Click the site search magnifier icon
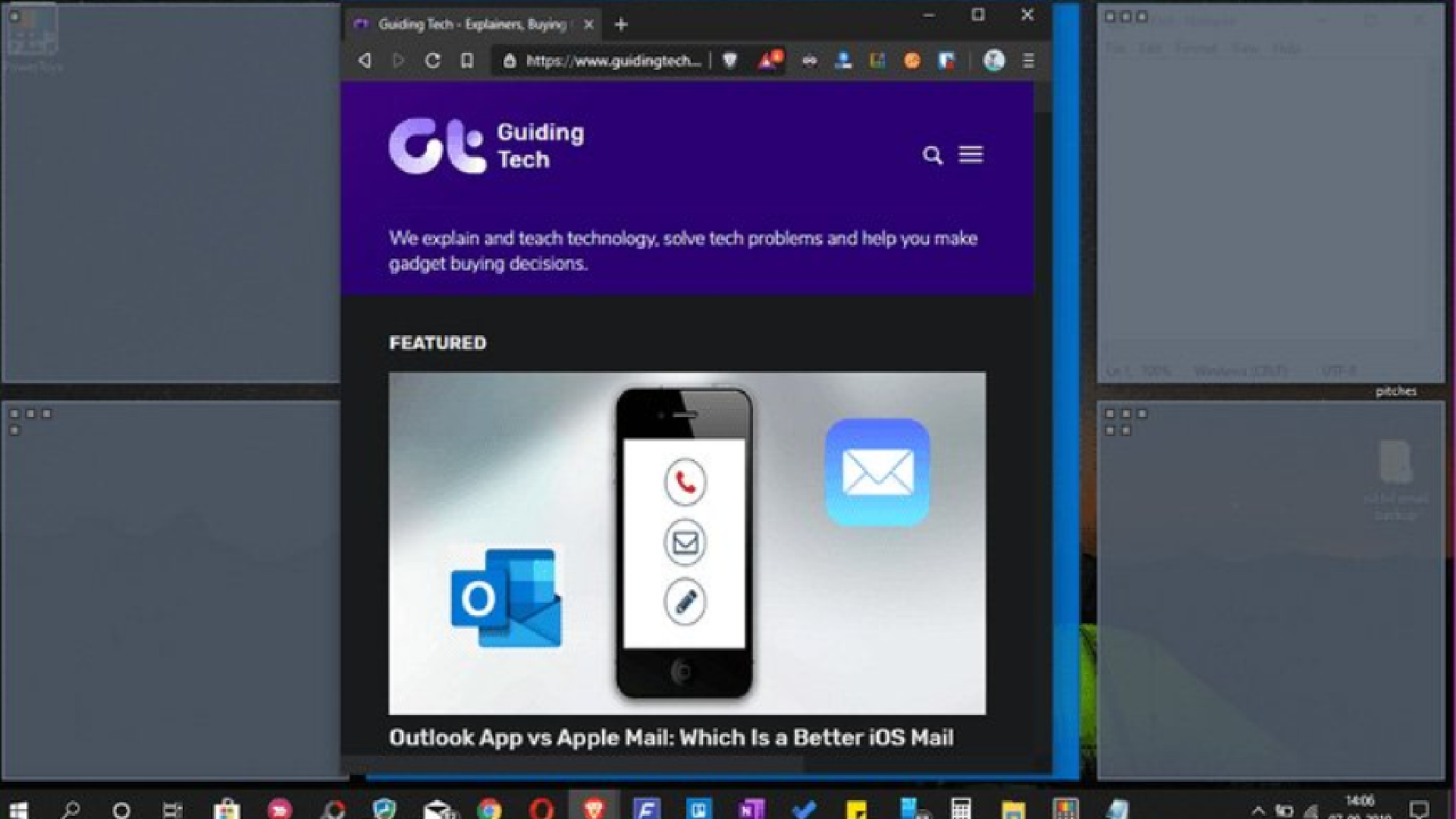This screenshot has width=1456, height=819. point(932,155)
